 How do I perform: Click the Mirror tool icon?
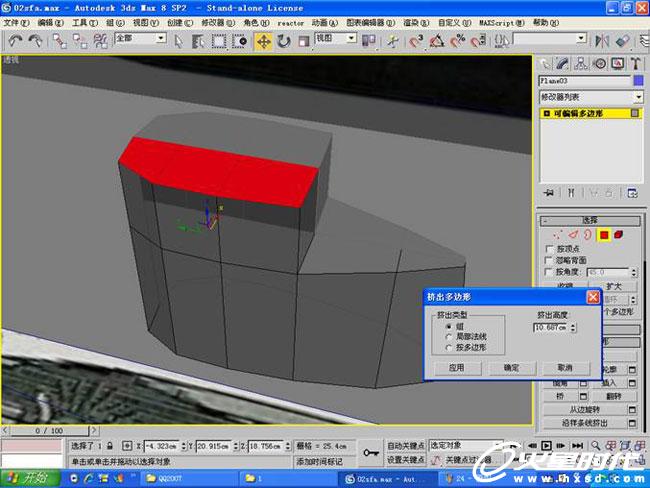(602, 41)
